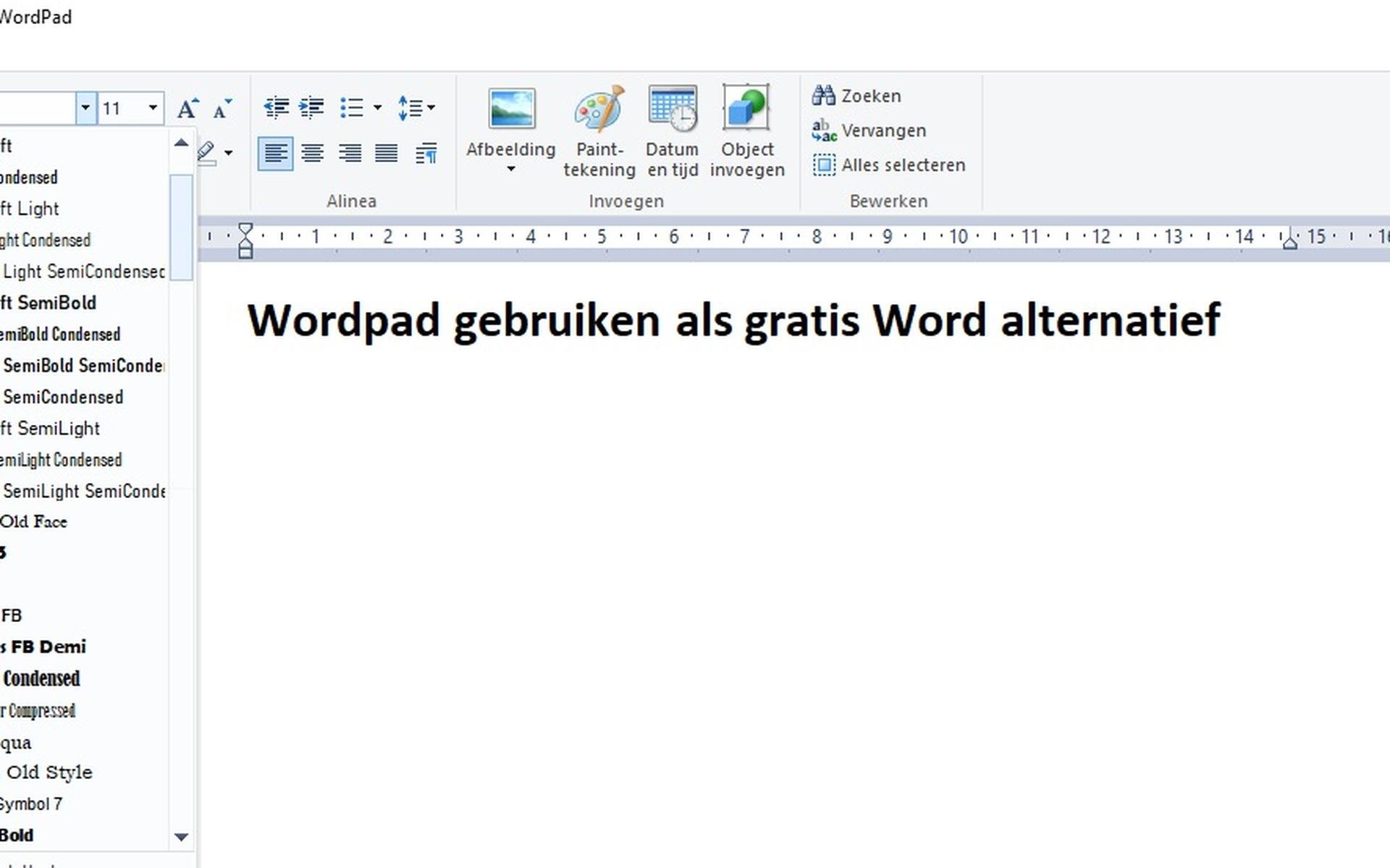Start a bulleted list
Screen dimensions: 1390x868
coord(352,108)
